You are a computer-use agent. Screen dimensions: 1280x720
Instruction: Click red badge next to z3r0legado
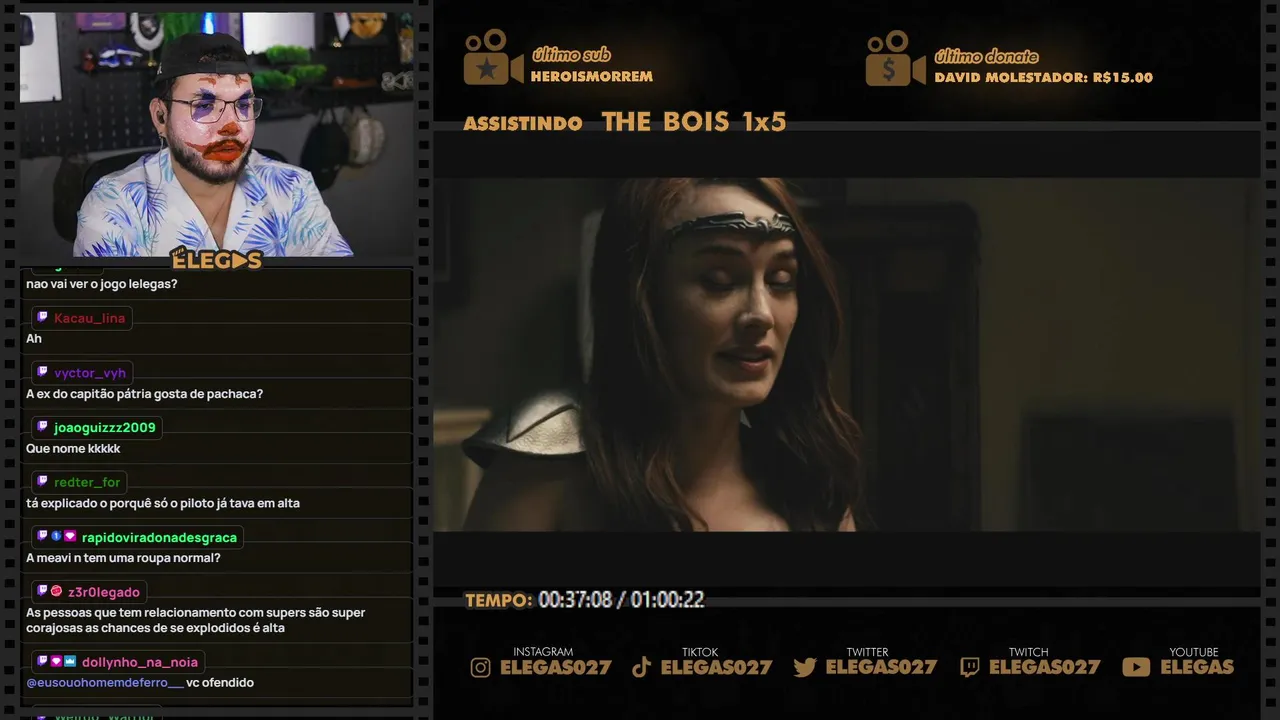(x=56, y=591)
